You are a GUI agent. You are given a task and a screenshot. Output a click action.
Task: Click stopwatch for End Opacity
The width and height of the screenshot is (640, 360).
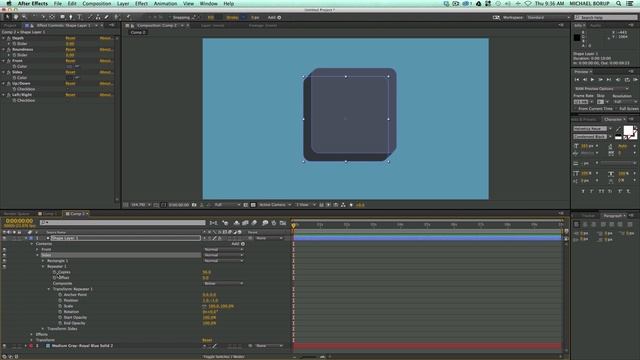[60, 323]
